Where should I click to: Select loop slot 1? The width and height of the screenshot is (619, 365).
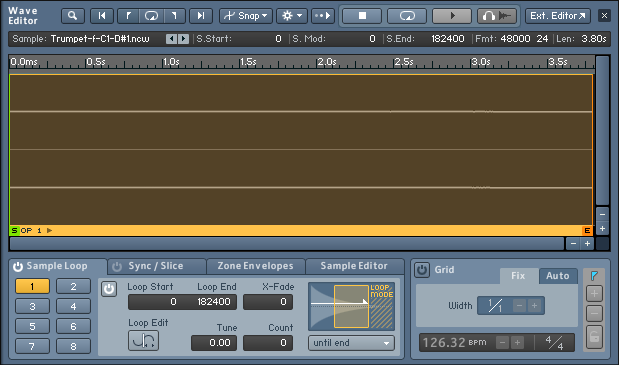coord(32,286)
